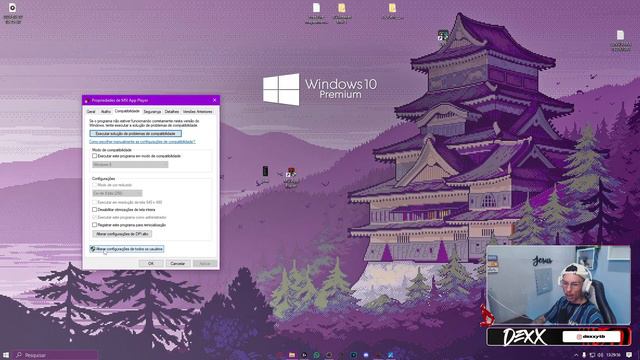Select the shortcut icon over the pagoda roof

pos(443,36)
